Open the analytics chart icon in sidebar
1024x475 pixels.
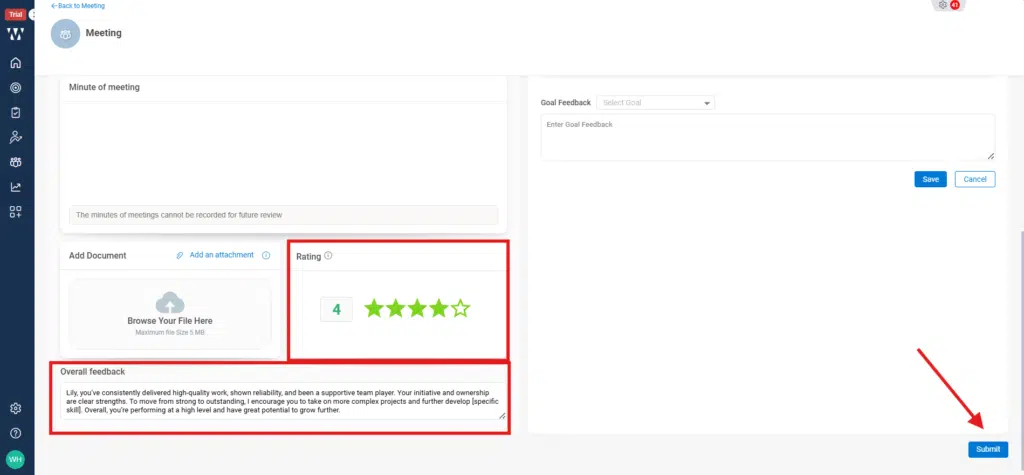tap(15, 187)
